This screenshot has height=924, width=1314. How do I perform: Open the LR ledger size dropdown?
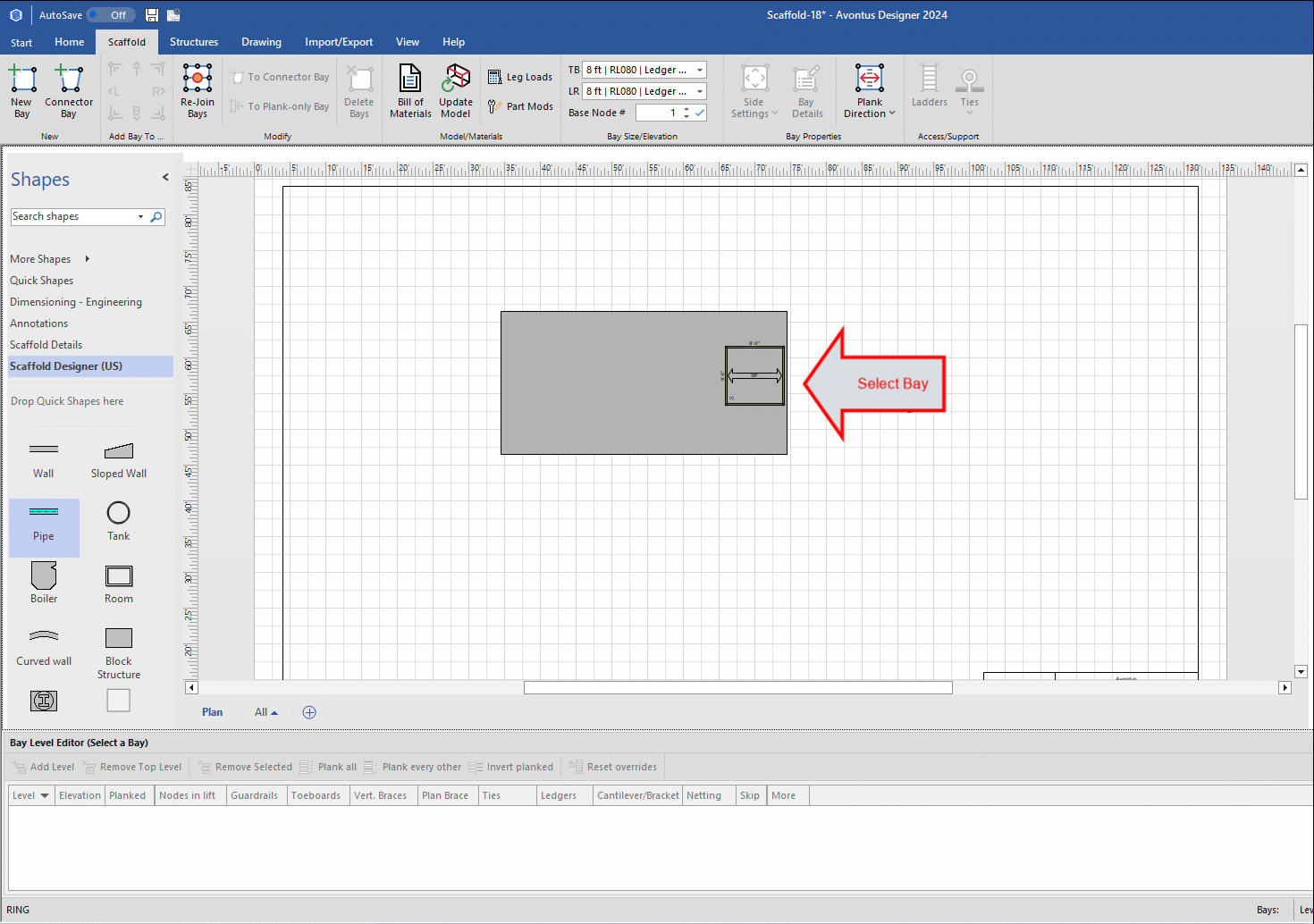pyautogui.click(x=700, y=91)
